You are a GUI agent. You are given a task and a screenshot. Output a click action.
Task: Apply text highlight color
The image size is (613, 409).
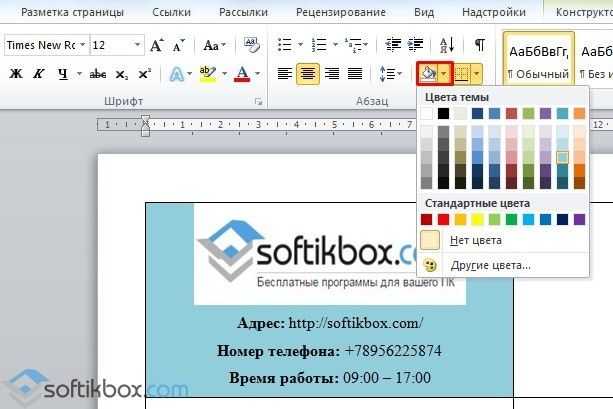tap(208, 74)
